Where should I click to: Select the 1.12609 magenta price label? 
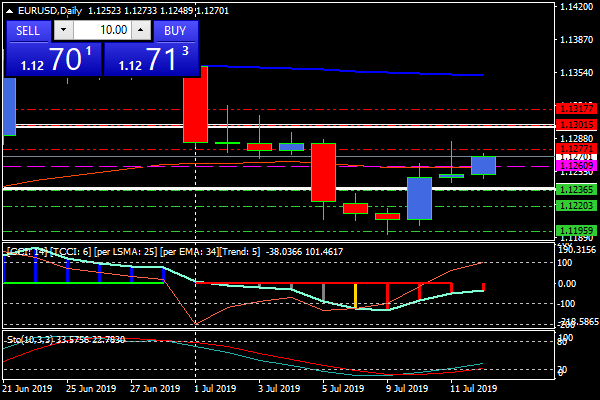(577, 166)
